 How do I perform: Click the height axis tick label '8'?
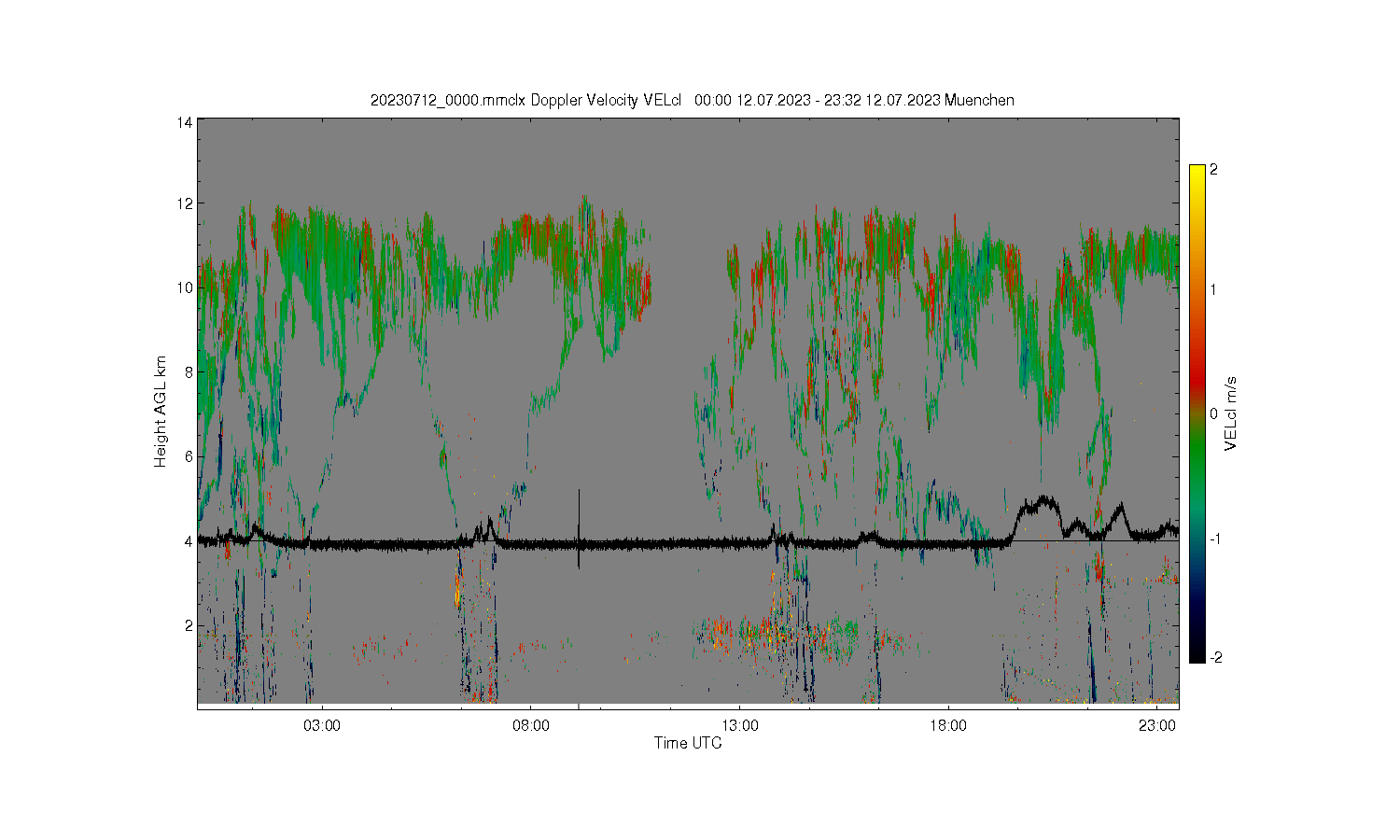tap(189, 371)
